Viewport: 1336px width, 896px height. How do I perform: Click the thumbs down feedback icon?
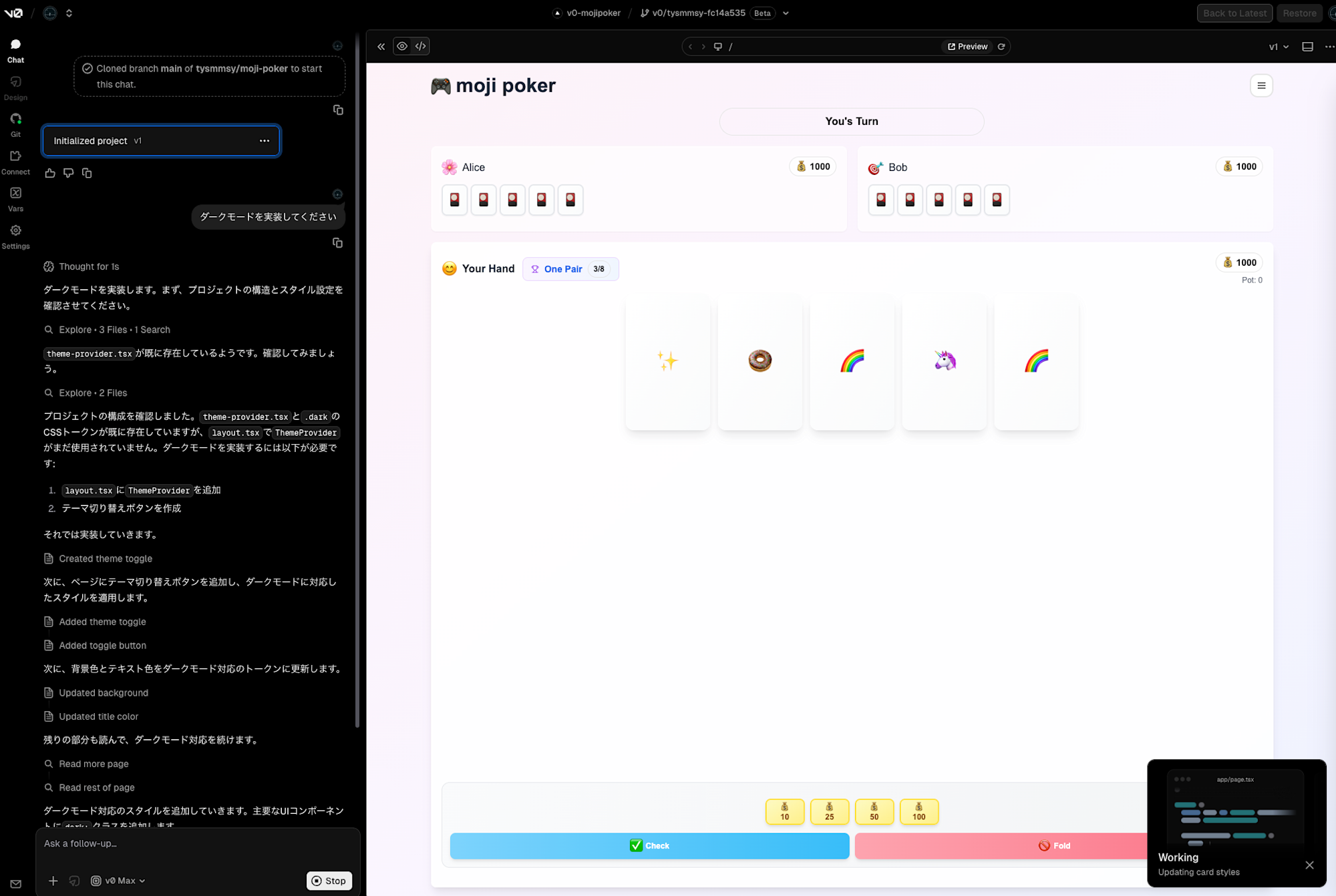coord(68,174)
